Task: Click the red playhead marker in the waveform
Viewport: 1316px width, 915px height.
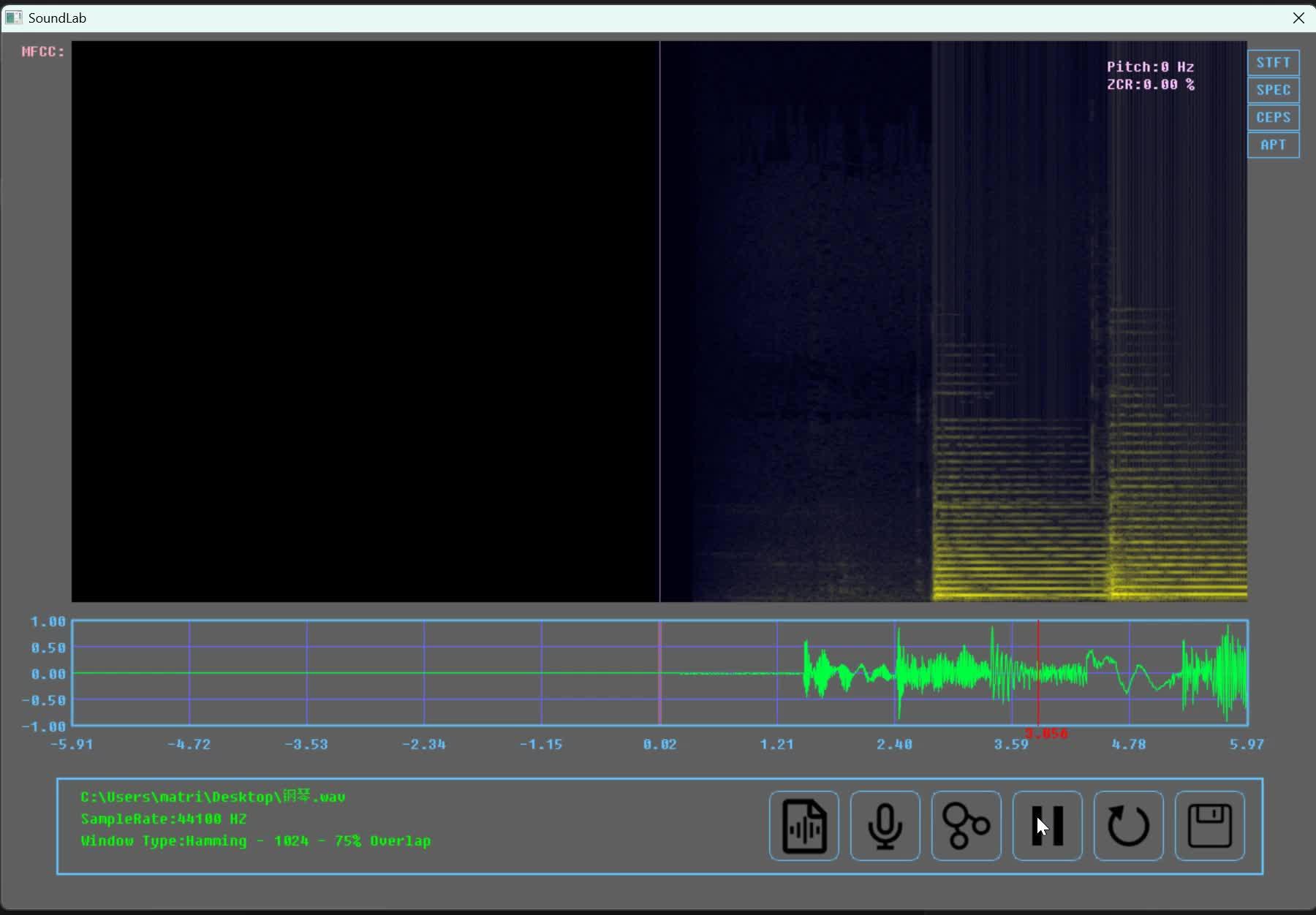Action: point(1038,673)
